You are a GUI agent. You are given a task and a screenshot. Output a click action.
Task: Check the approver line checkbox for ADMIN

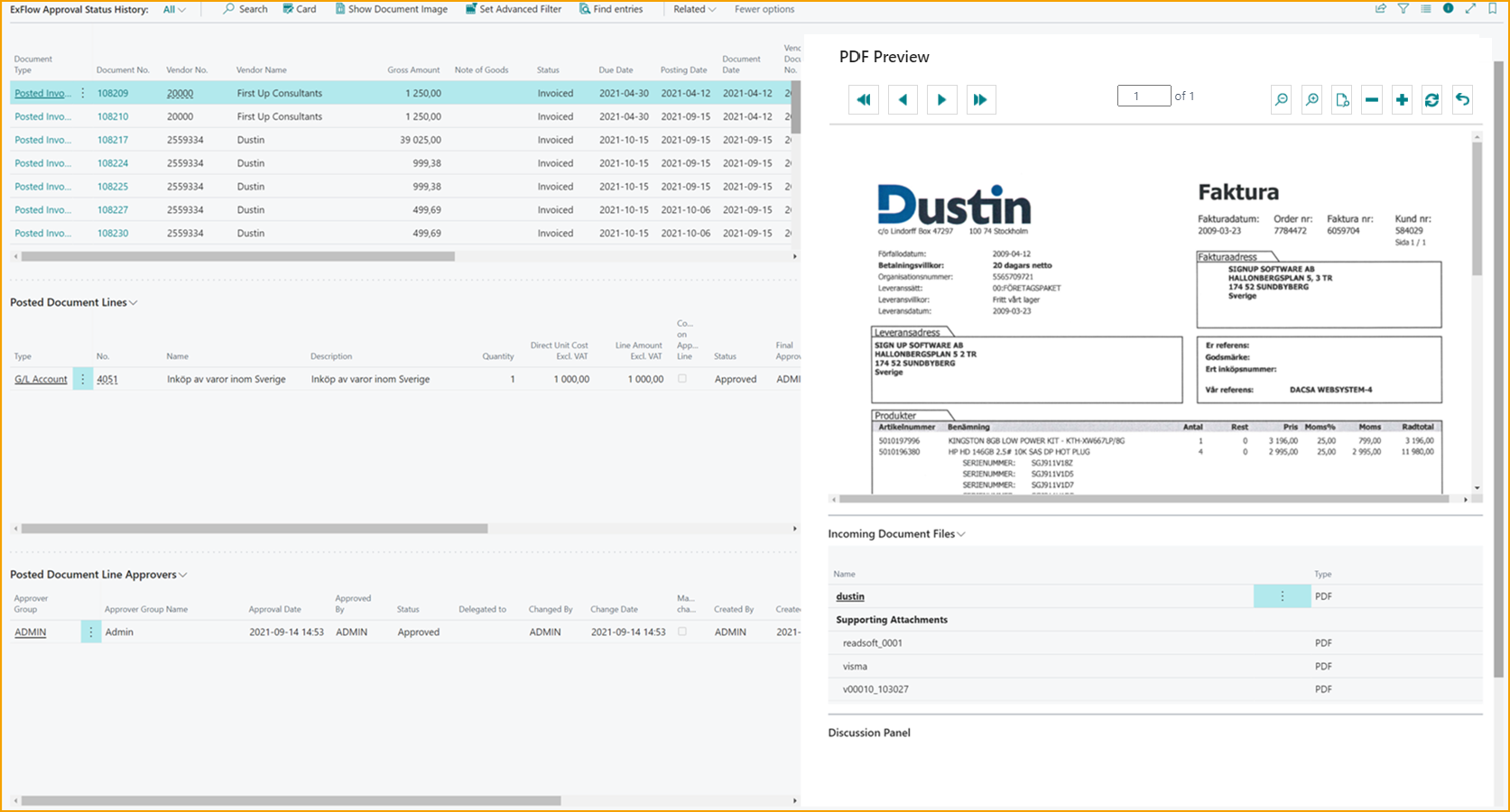click(682, 632)
